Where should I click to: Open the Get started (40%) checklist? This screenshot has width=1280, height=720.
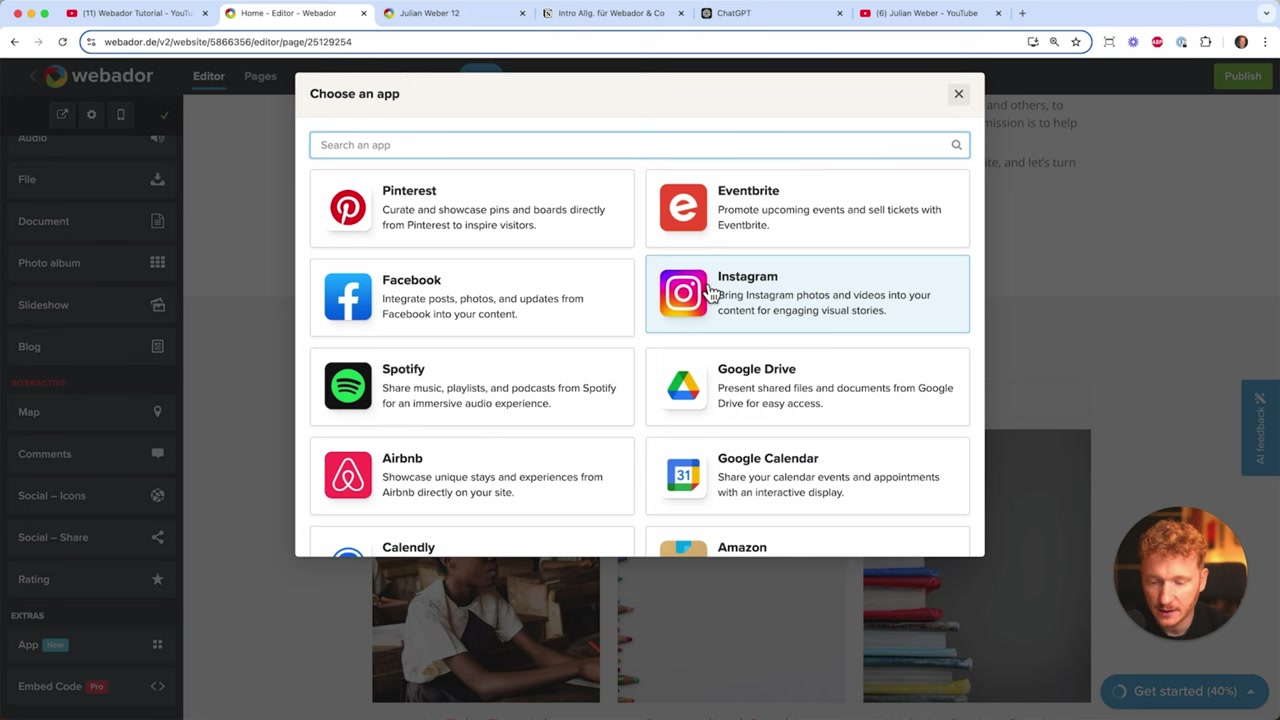[x=1182, y=691]
